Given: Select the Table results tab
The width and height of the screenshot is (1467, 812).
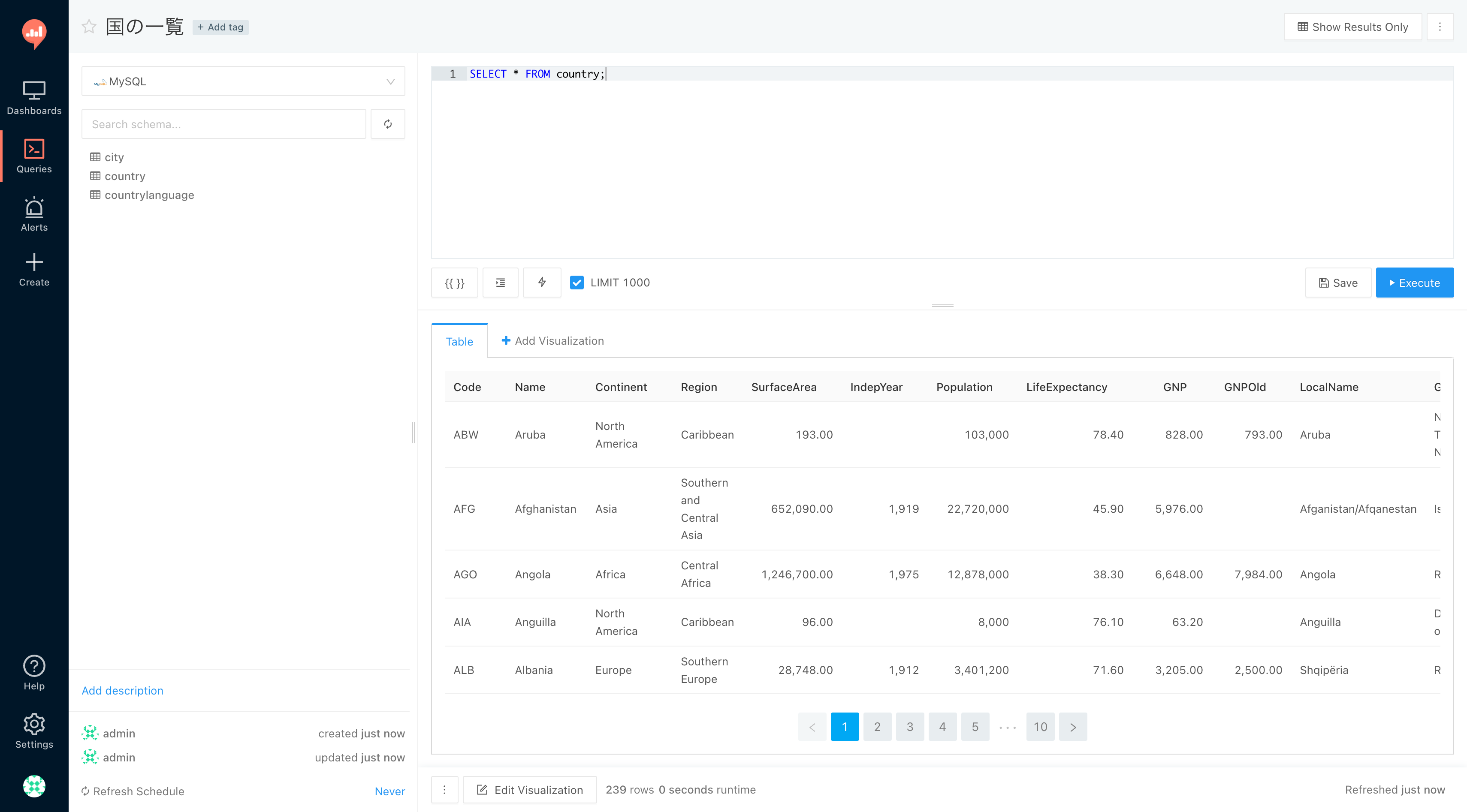Looking at the screenshot, I should [459, 341].
